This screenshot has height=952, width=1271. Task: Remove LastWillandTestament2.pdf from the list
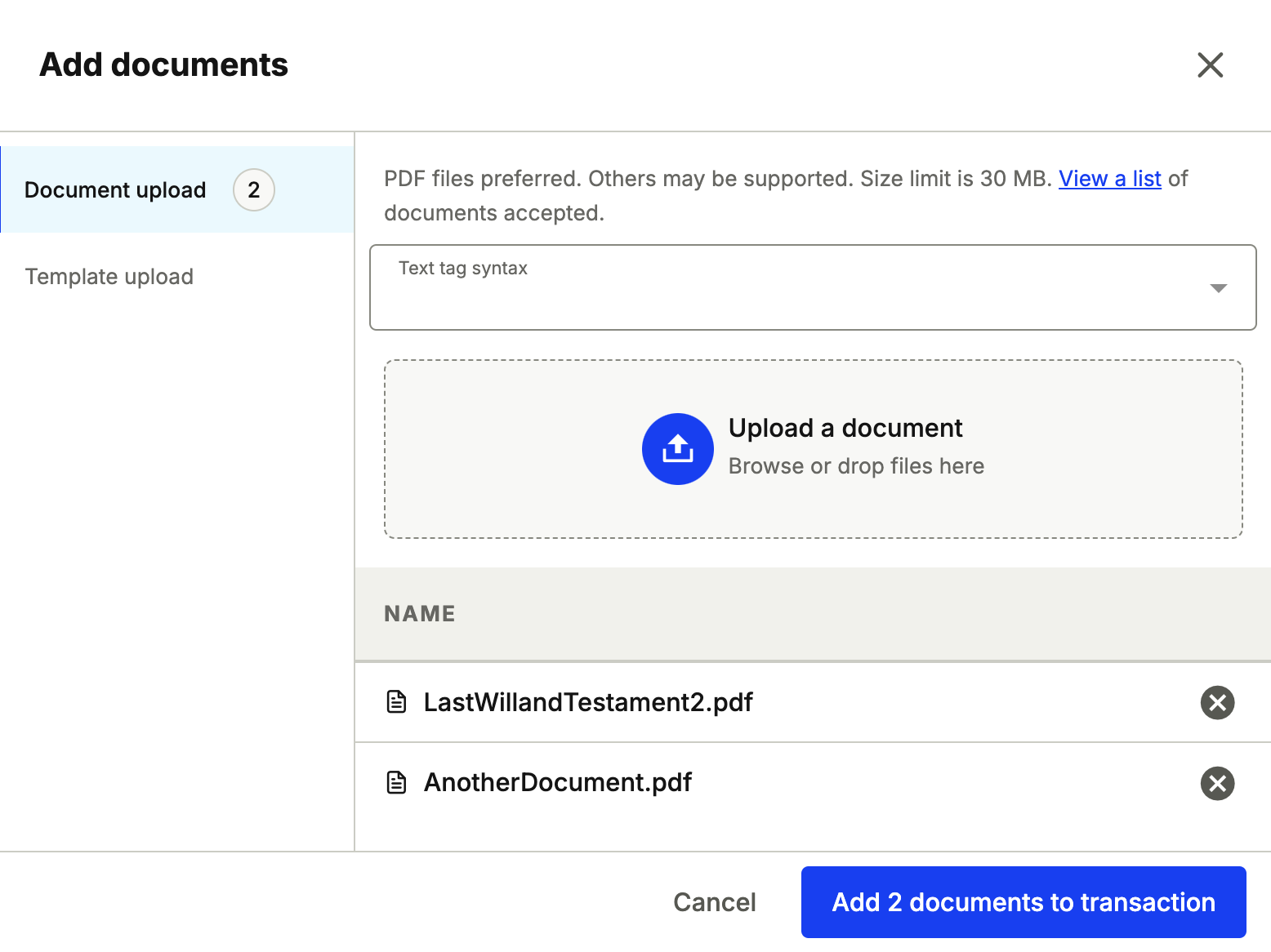(x=1216, y=702)
